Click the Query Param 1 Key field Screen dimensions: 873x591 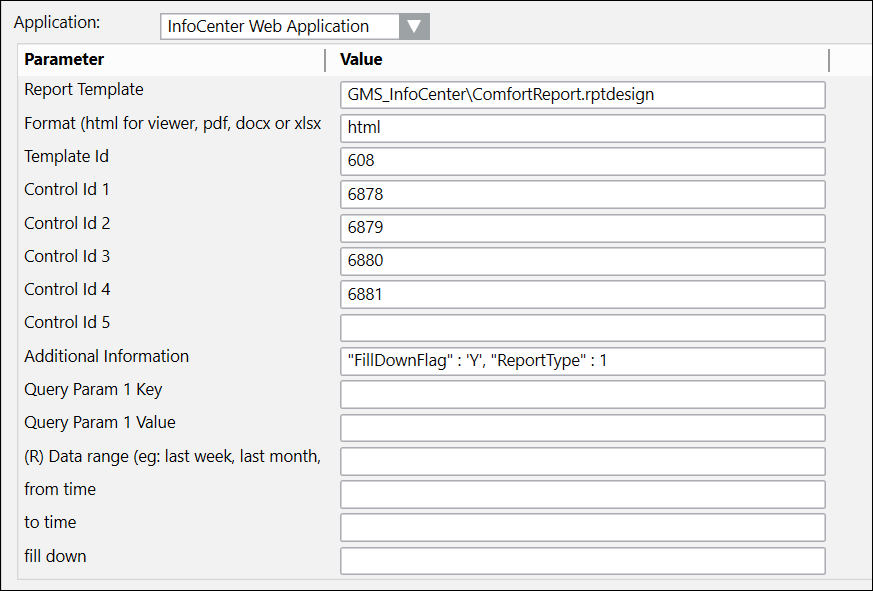coord(582,394)
